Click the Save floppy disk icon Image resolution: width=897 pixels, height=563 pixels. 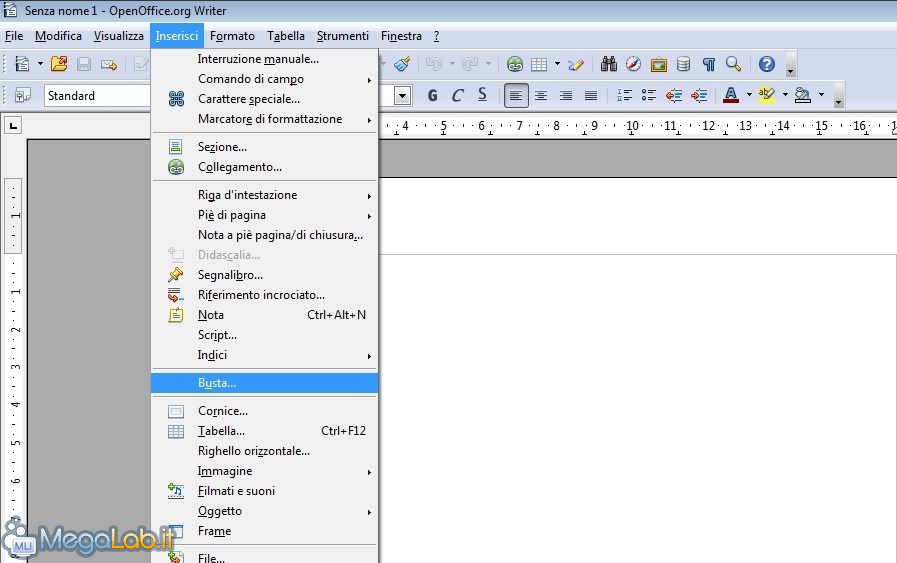[84, 64]
